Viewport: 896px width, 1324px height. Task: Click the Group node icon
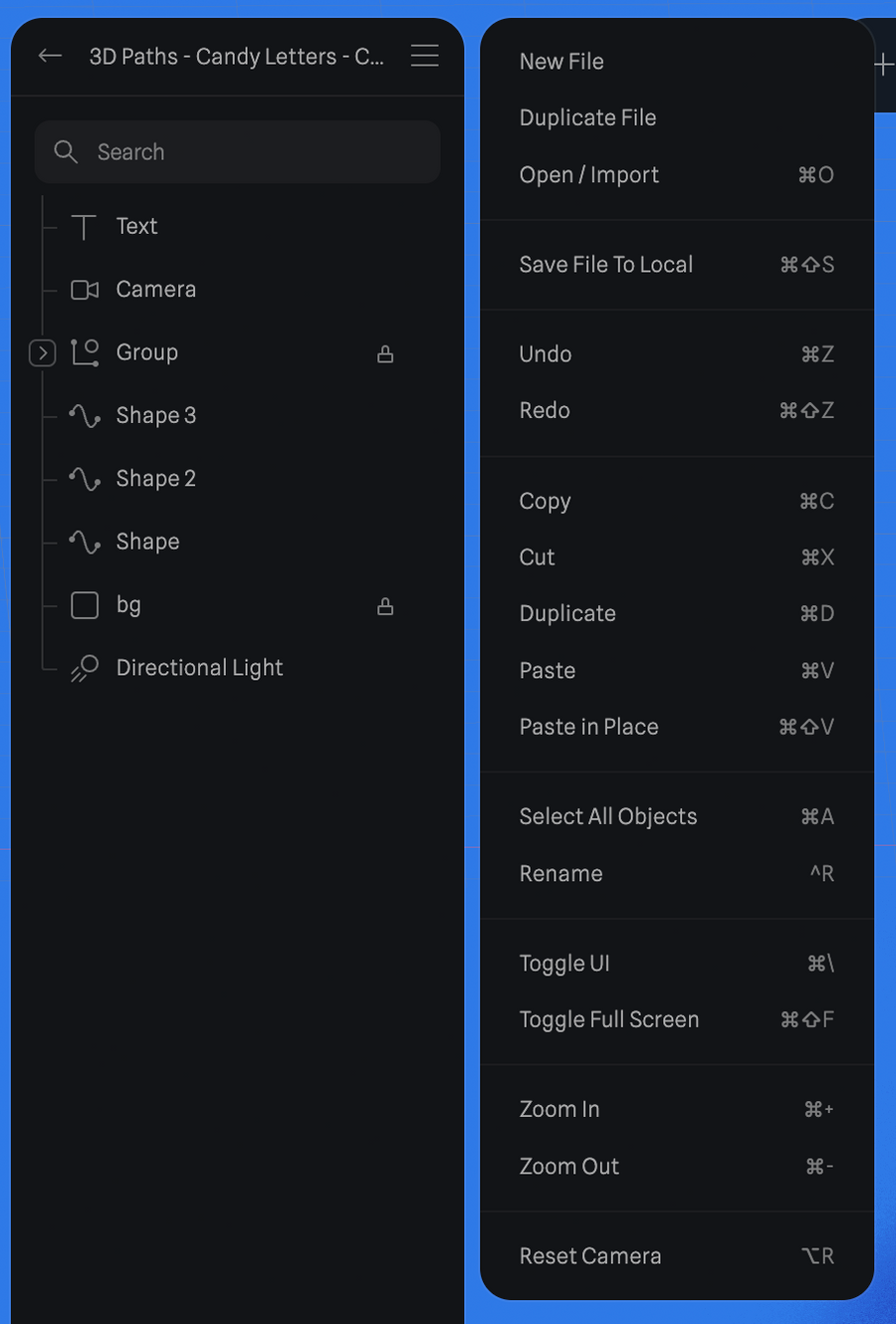pos(85,352)
